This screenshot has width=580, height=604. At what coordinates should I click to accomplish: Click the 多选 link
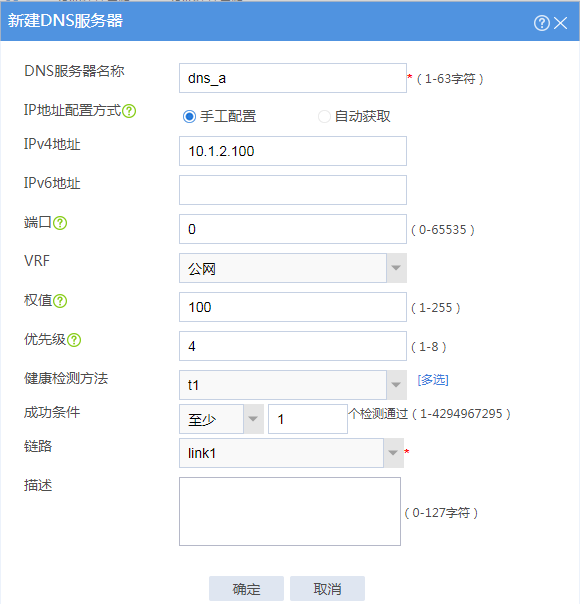coord(433,380)
